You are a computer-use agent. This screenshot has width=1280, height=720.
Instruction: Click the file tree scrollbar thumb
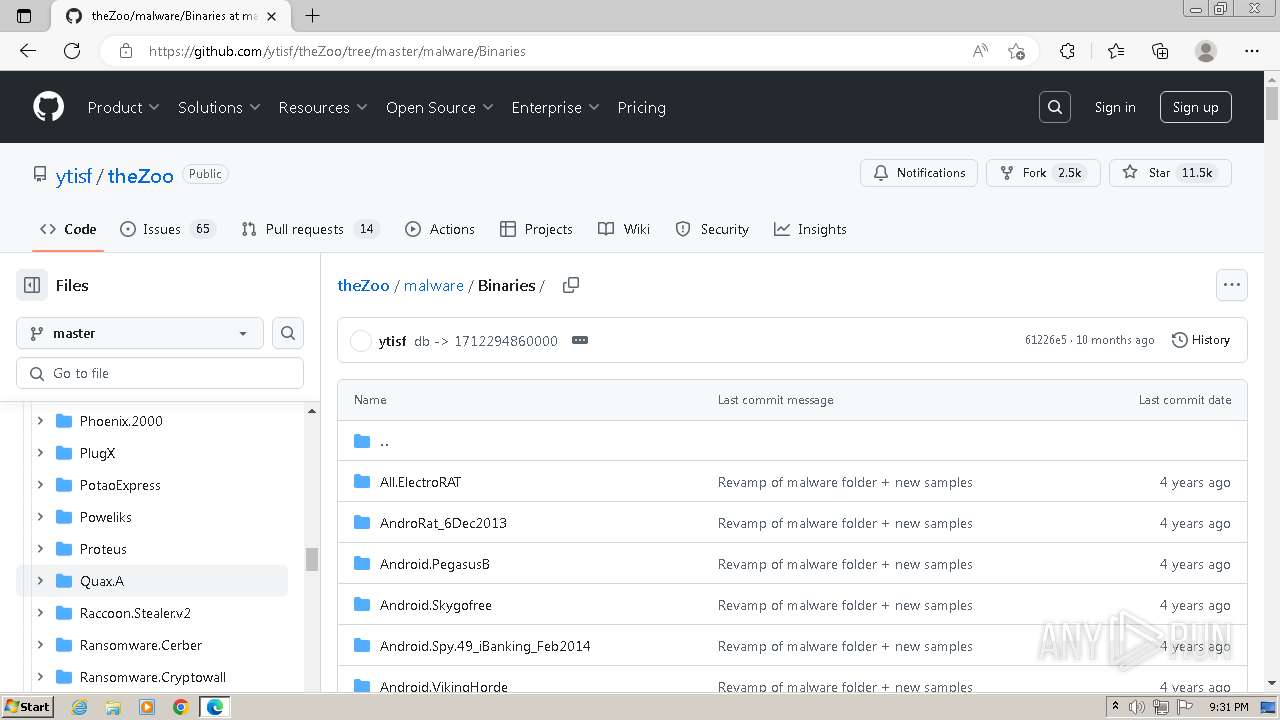coord(312,559)
